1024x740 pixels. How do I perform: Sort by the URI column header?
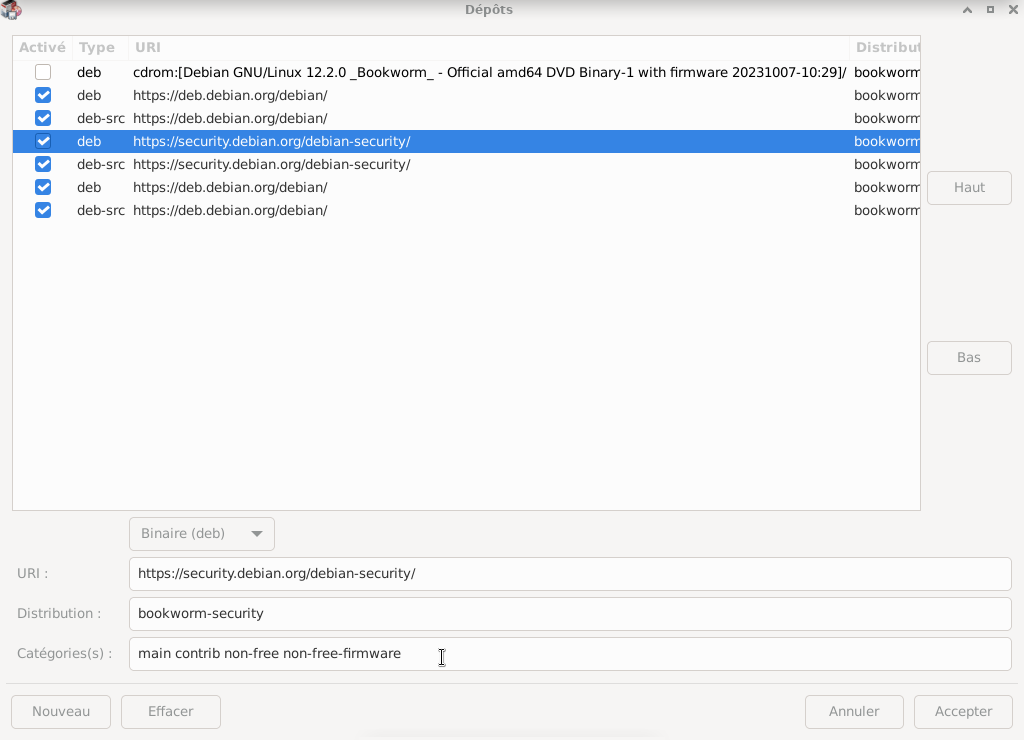(x=488, y=48)
